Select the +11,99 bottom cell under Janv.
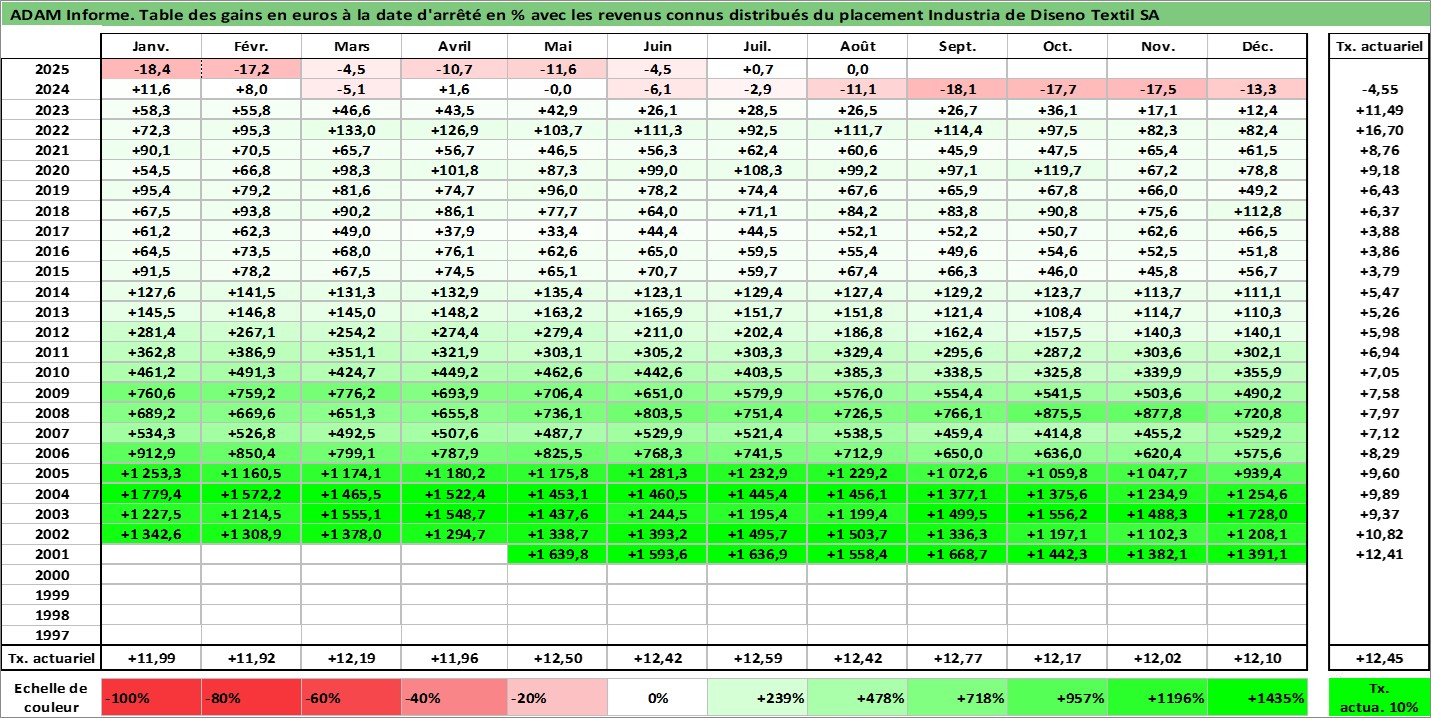The width and height of the screenshot is (1431, 718). (152, 658)
